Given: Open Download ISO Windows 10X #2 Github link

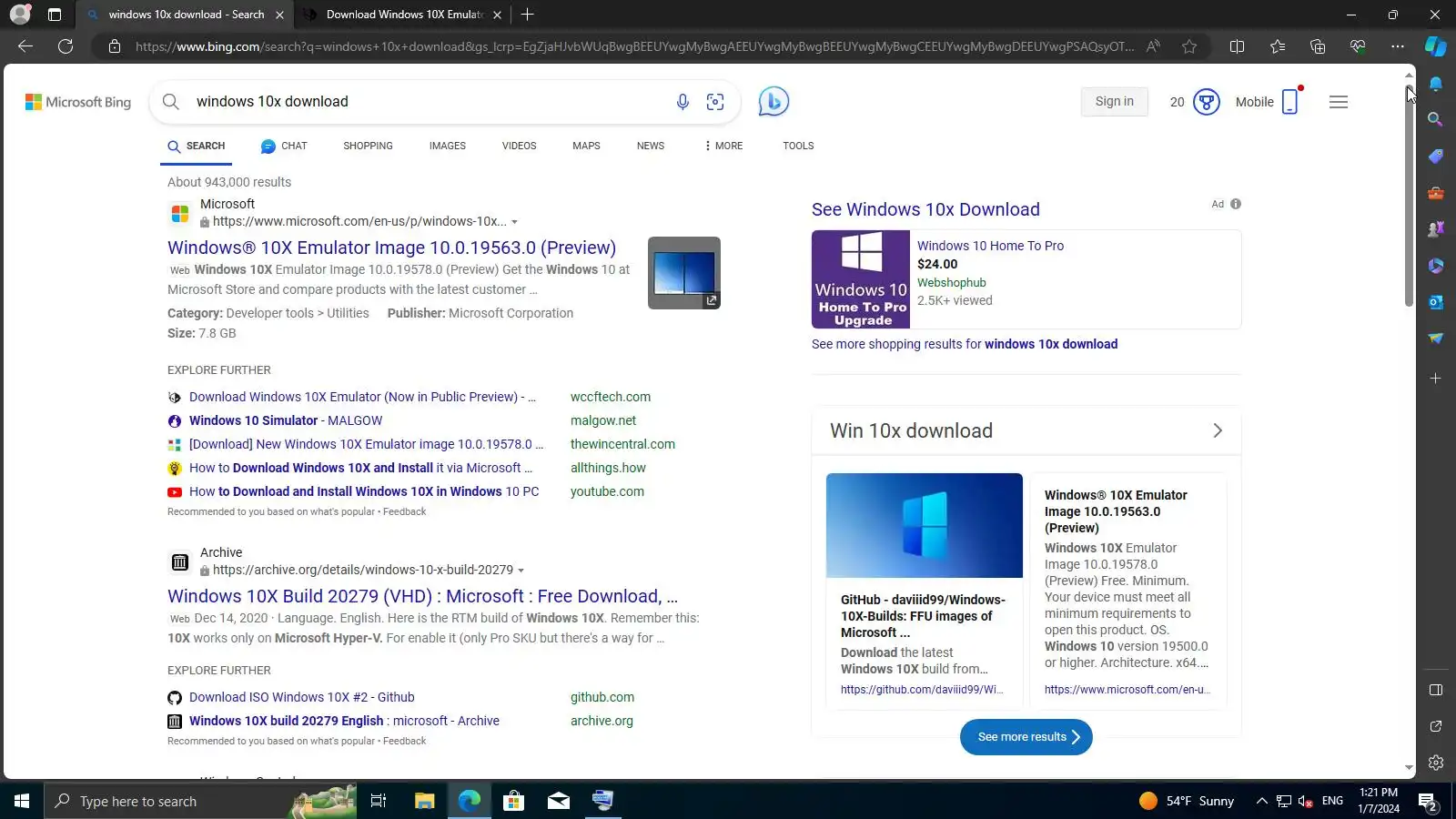Looking at the screenshot, I should [x=301, y=697].
